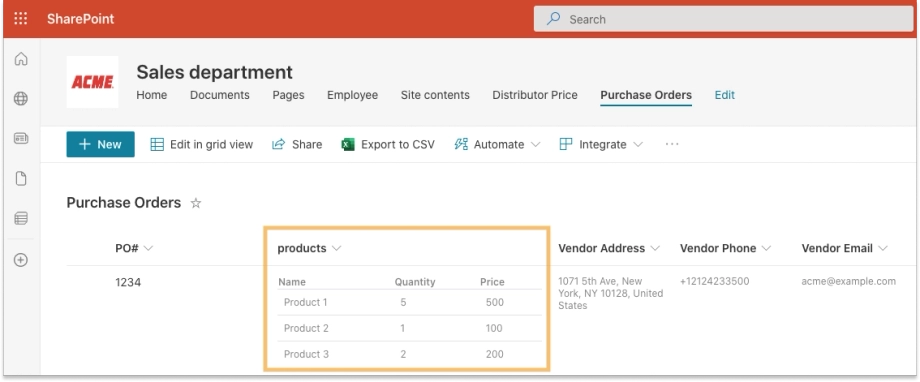Viewport: 920px width, 382px height.
Task: Click Edit in grid view
Action: (x=201, y=144)
